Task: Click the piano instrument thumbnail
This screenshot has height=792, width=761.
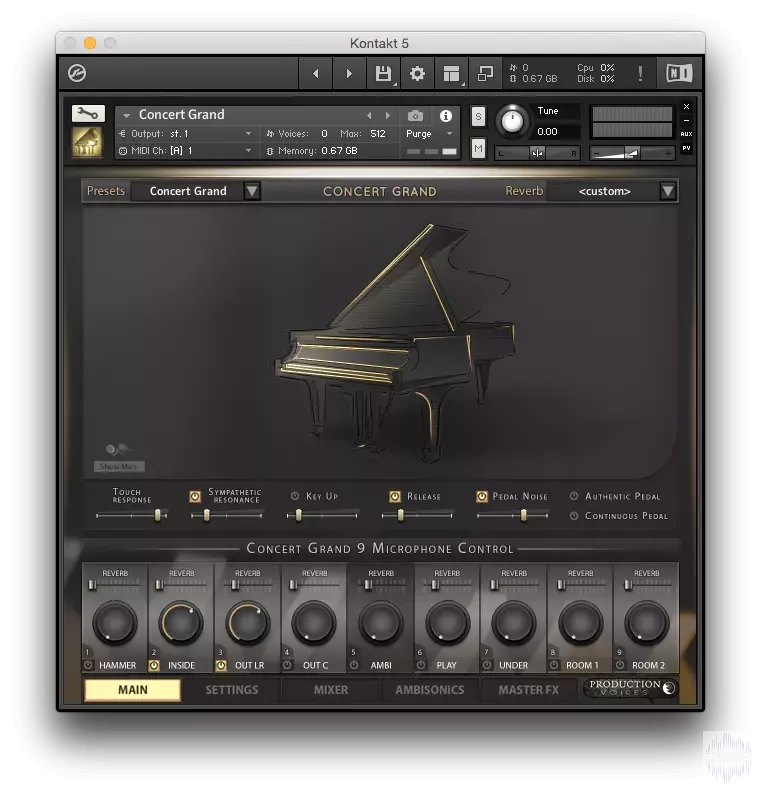Action: (87, 142)
